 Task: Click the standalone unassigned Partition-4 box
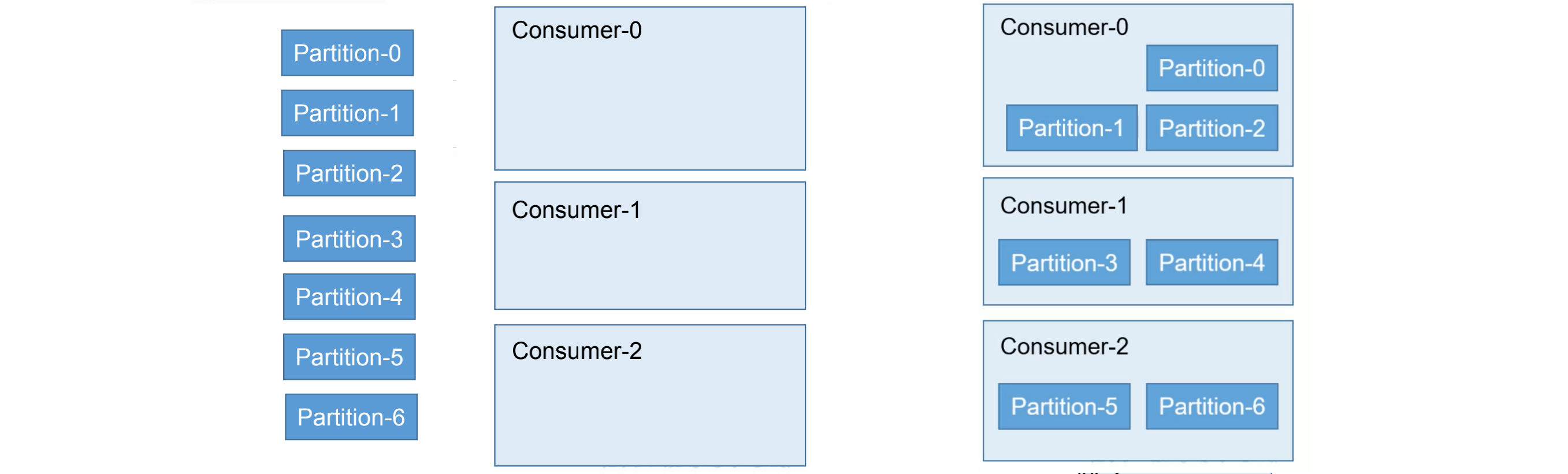(349, 297)
